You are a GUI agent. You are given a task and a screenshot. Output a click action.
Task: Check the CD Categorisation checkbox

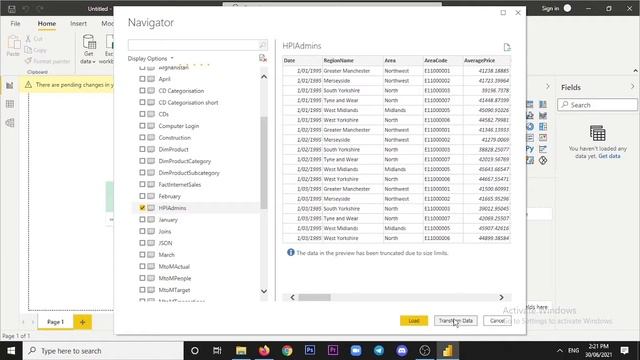[142, 91]
